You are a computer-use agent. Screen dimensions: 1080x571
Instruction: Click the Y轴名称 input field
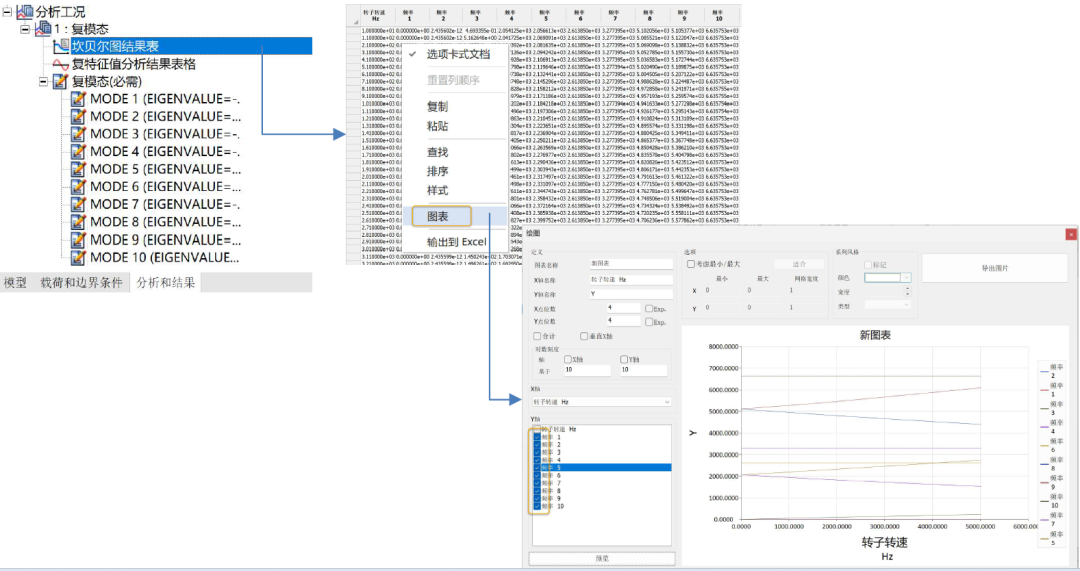point(631,293)
